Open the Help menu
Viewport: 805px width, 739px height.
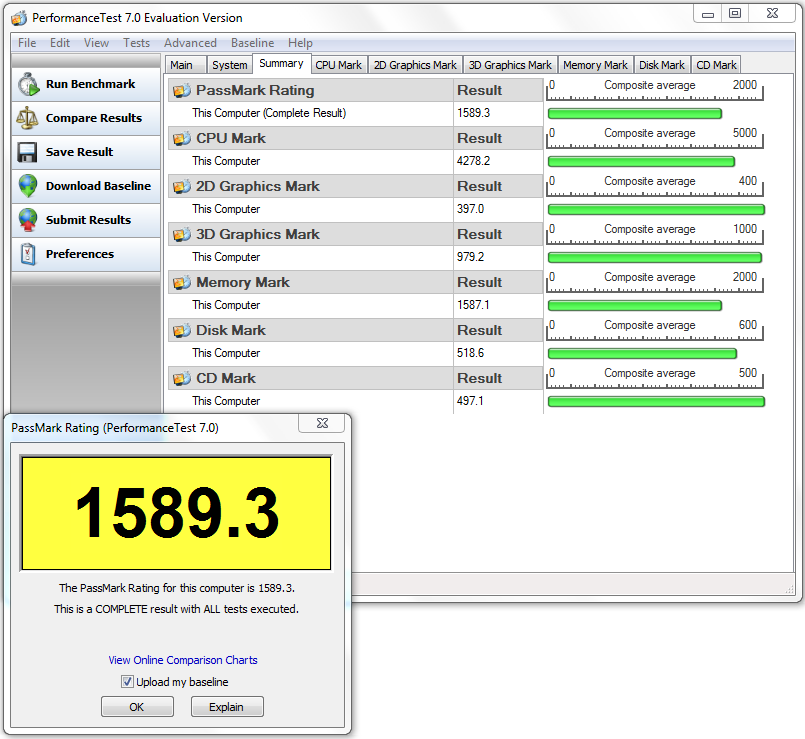coord(300,43)
